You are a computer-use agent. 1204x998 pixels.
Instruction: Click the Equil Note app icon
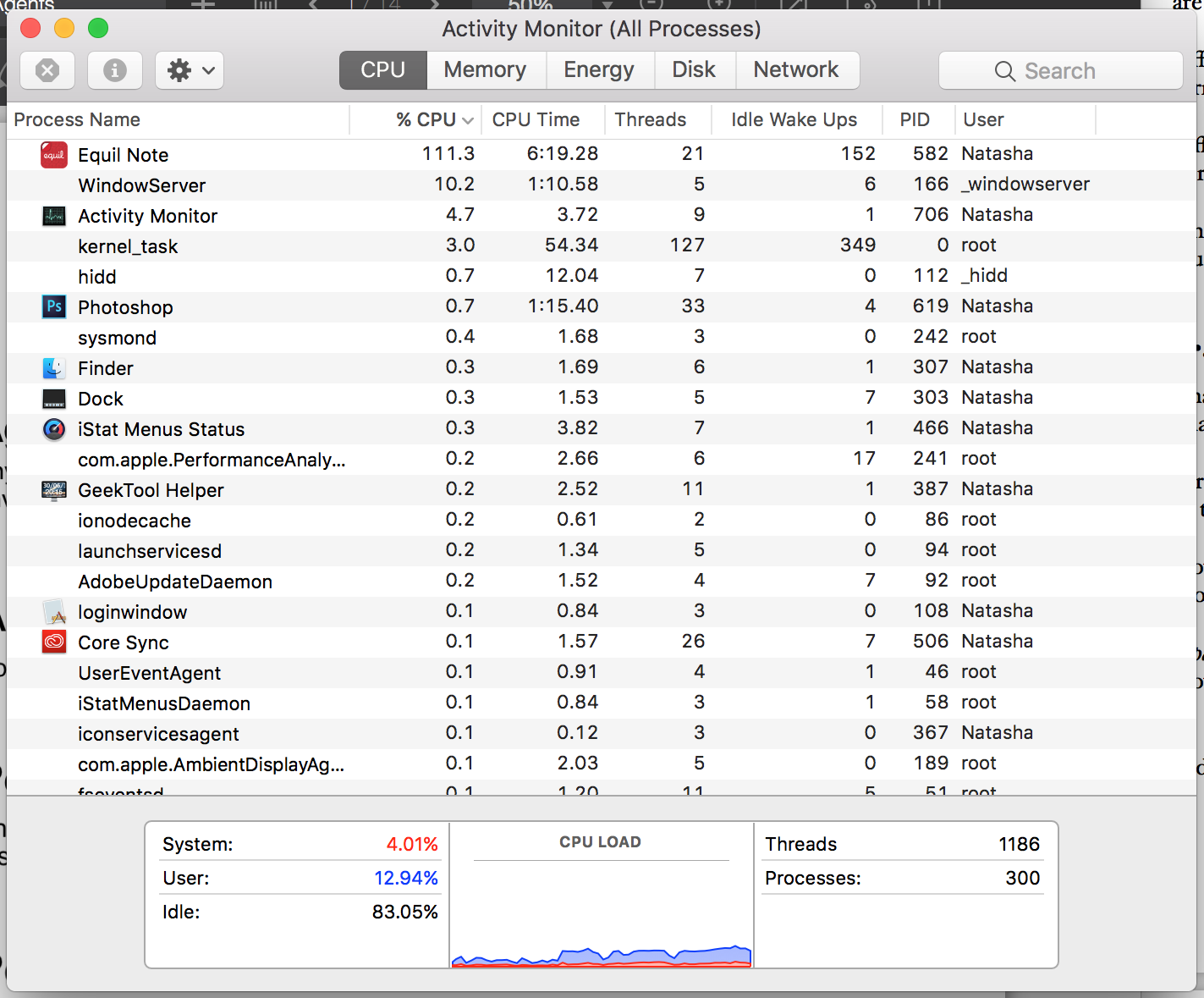pos(54,155)
